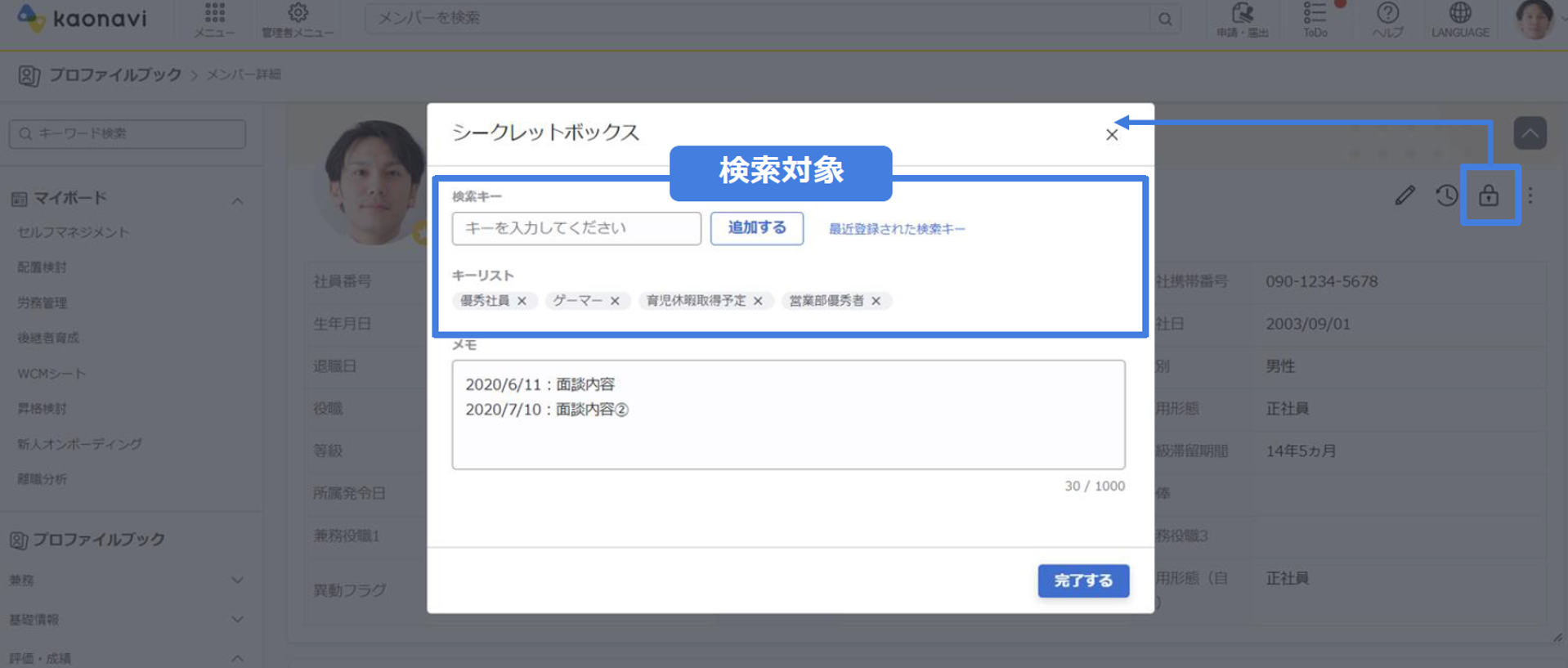This screenshot has width=1568, height=668.
Task: Click the 完了する button
Action: (x=1083, y=581)
